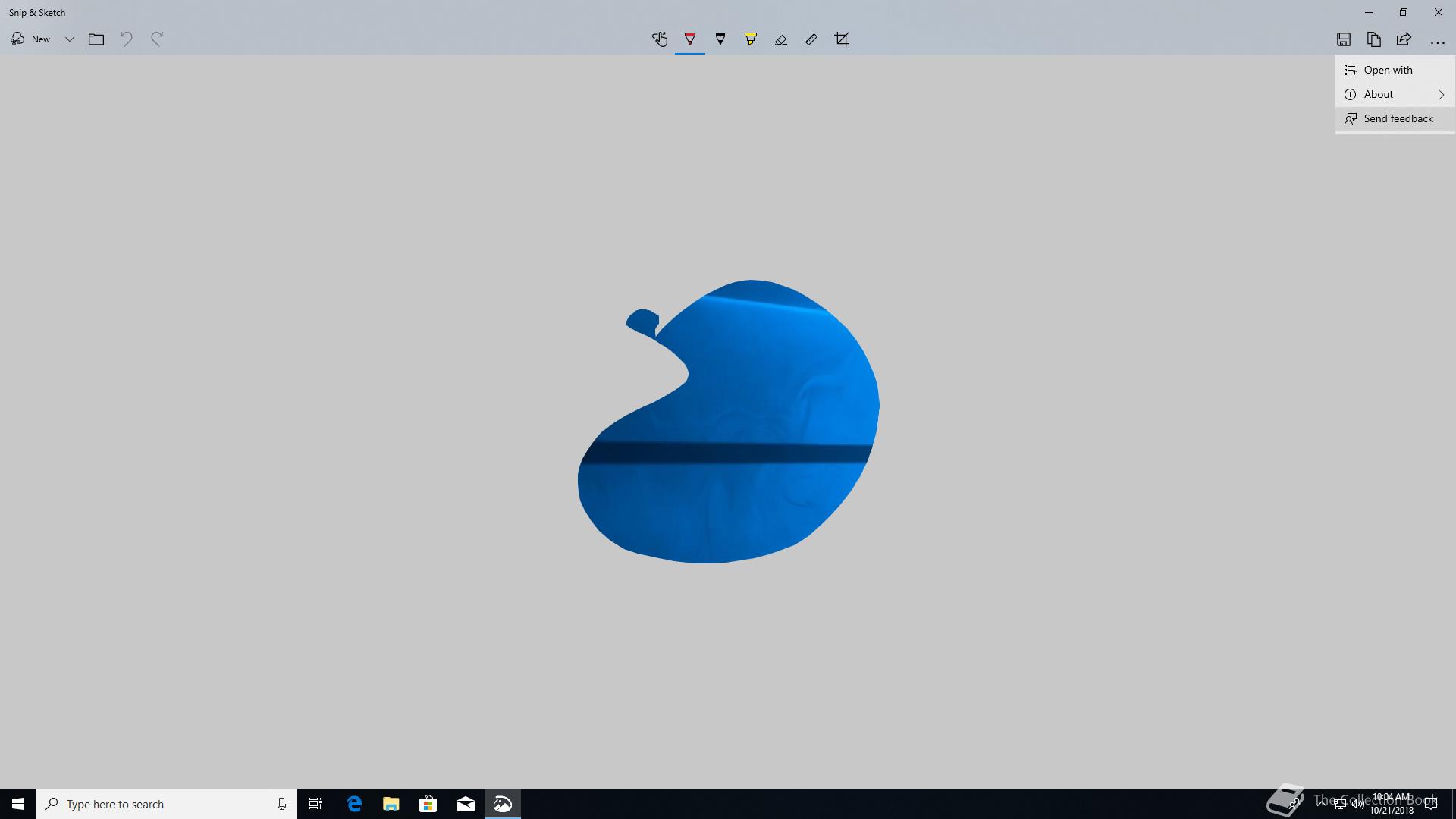The width and height of the screenshot is (1456, 819).
Task: Open File Explorer from the taskbar
Action: tap(391, 804)
